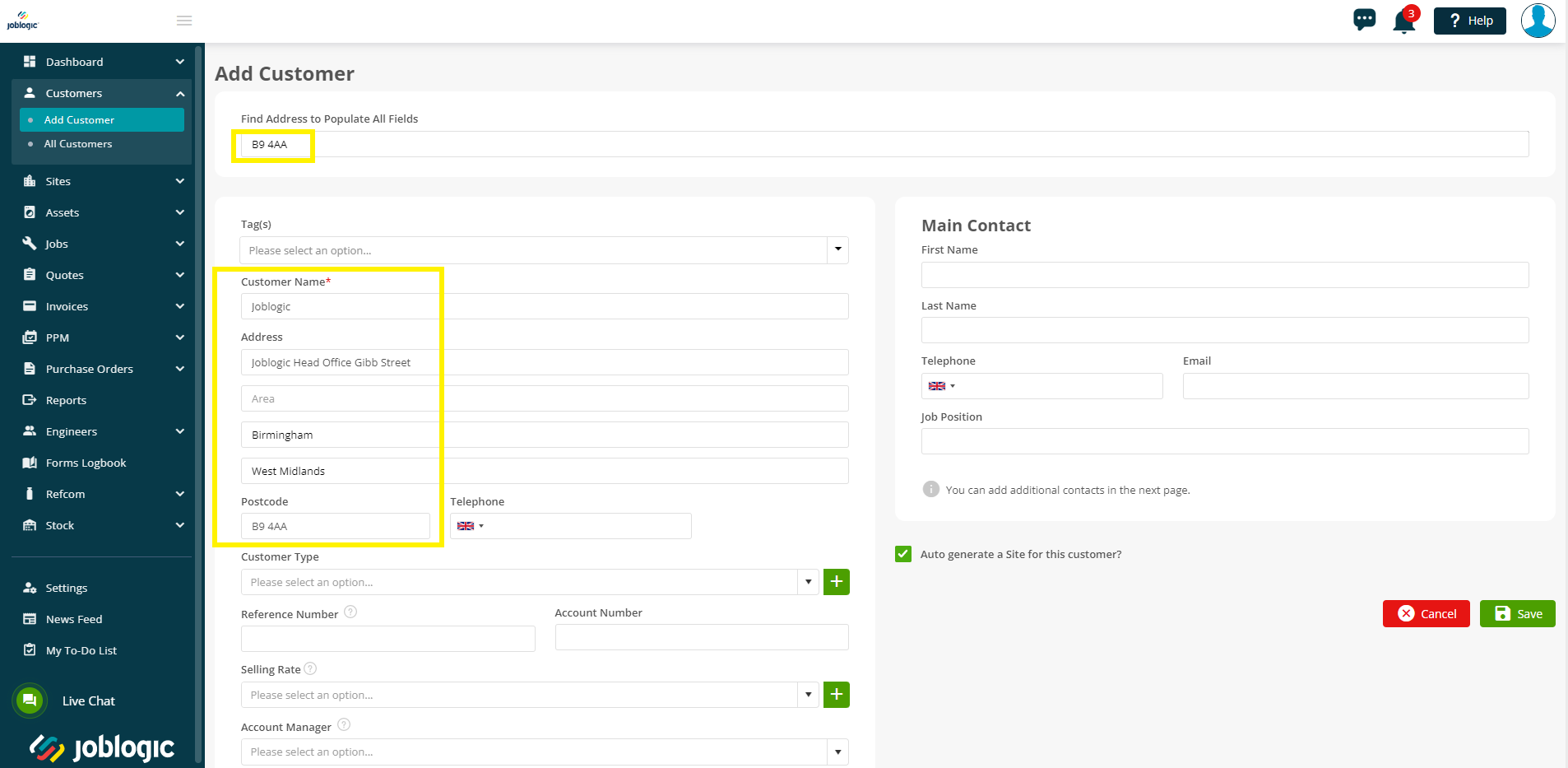The width and height of the screenshot is (1568, 768).
Task: Click the Dashboard sidebar icon
Action: pos(30,62)
